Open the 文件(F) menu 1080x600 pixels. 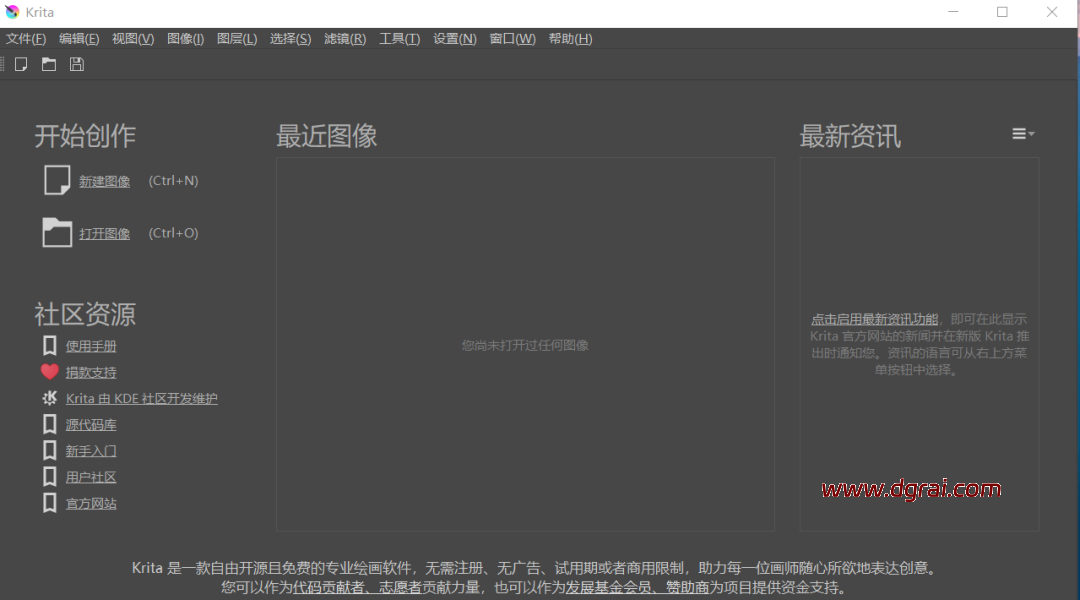[26, 39]
